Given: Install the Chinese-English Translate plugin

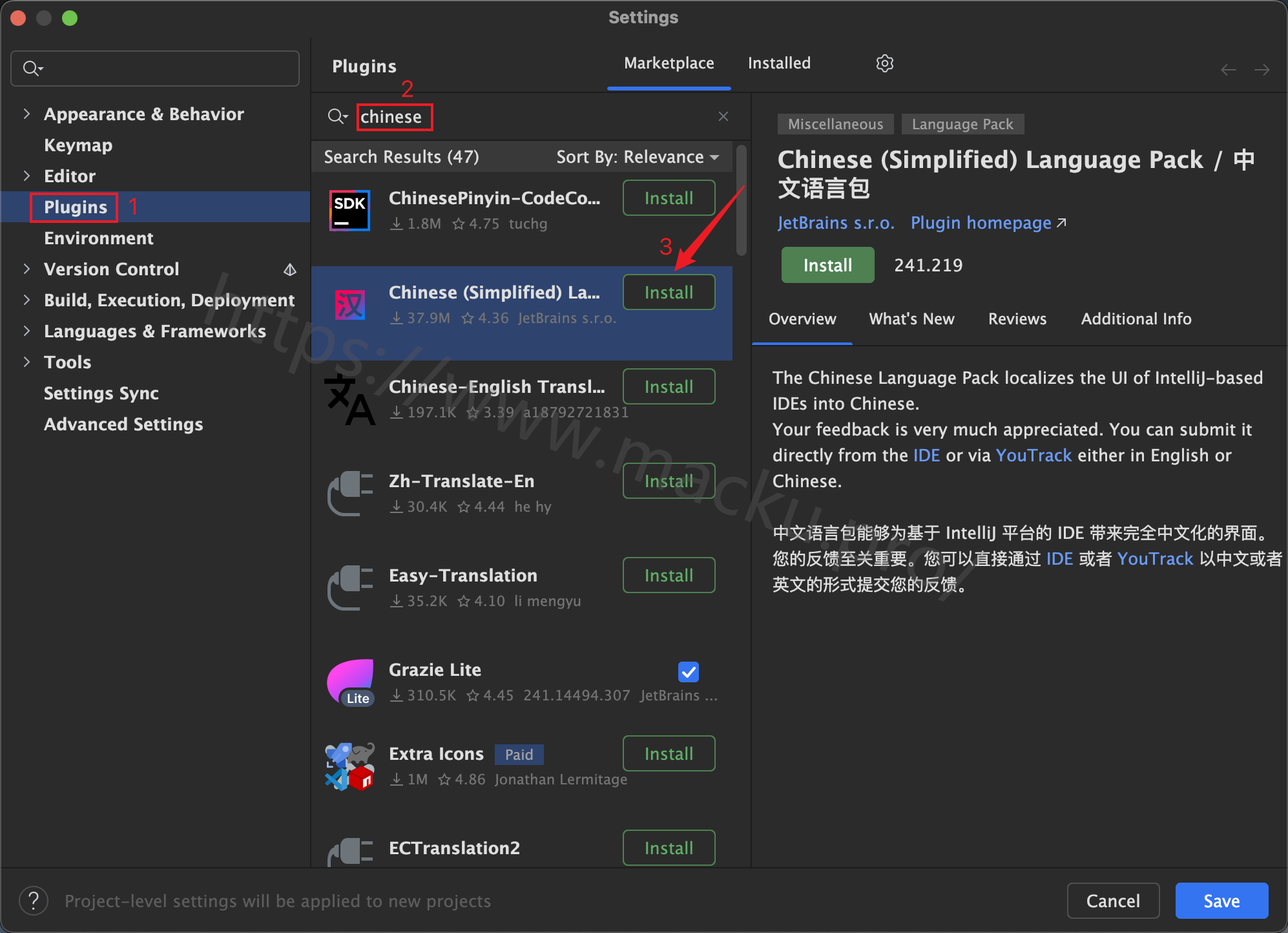Looking at the screenshot, I should 669,386.
